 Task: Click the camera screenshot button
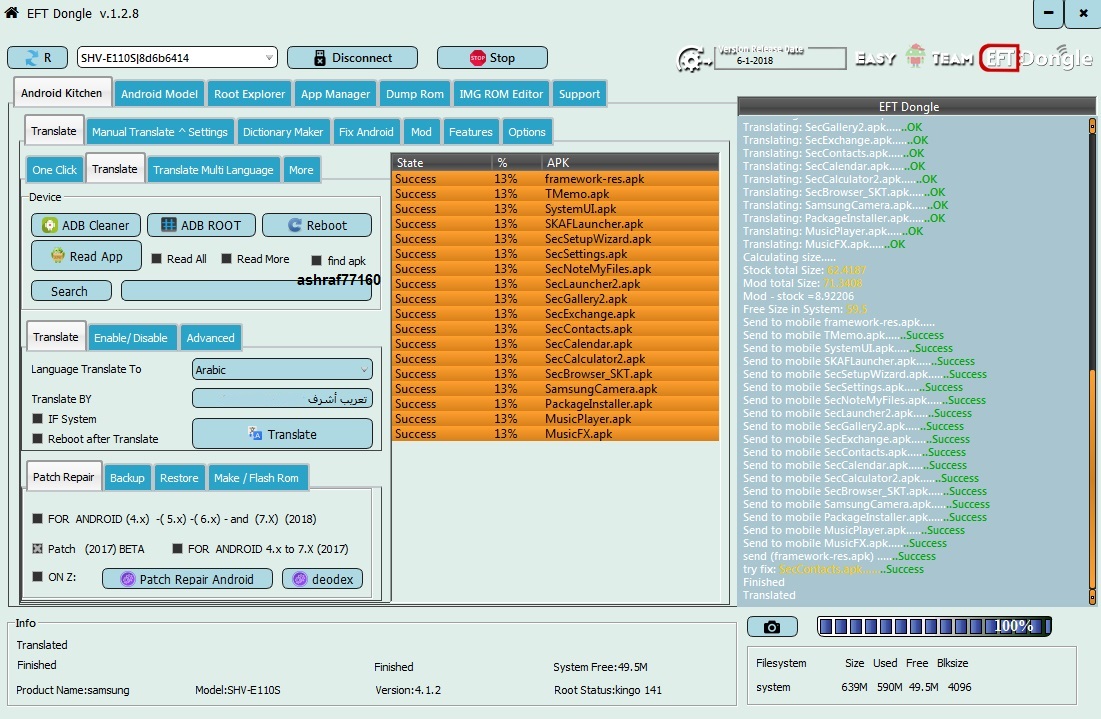[x=772, y=626]
